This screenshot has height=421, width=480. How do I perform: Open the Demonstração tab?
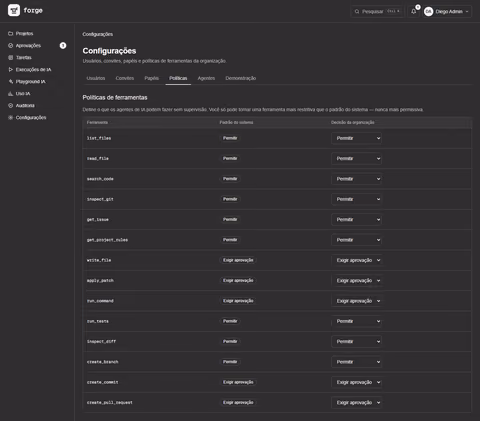241,78
